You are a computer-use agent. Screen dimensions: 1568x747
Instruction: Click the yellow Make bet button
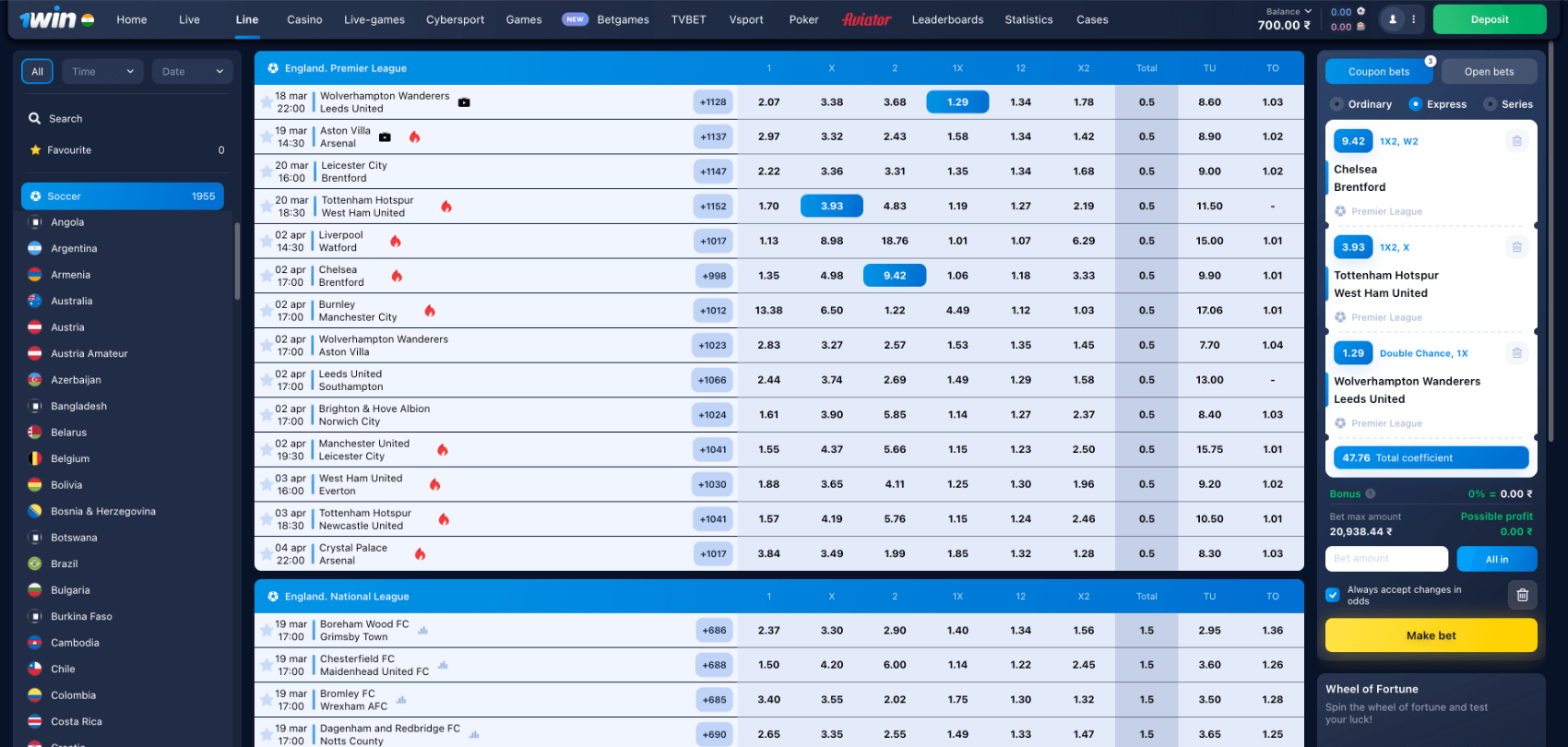(1431, 635)
